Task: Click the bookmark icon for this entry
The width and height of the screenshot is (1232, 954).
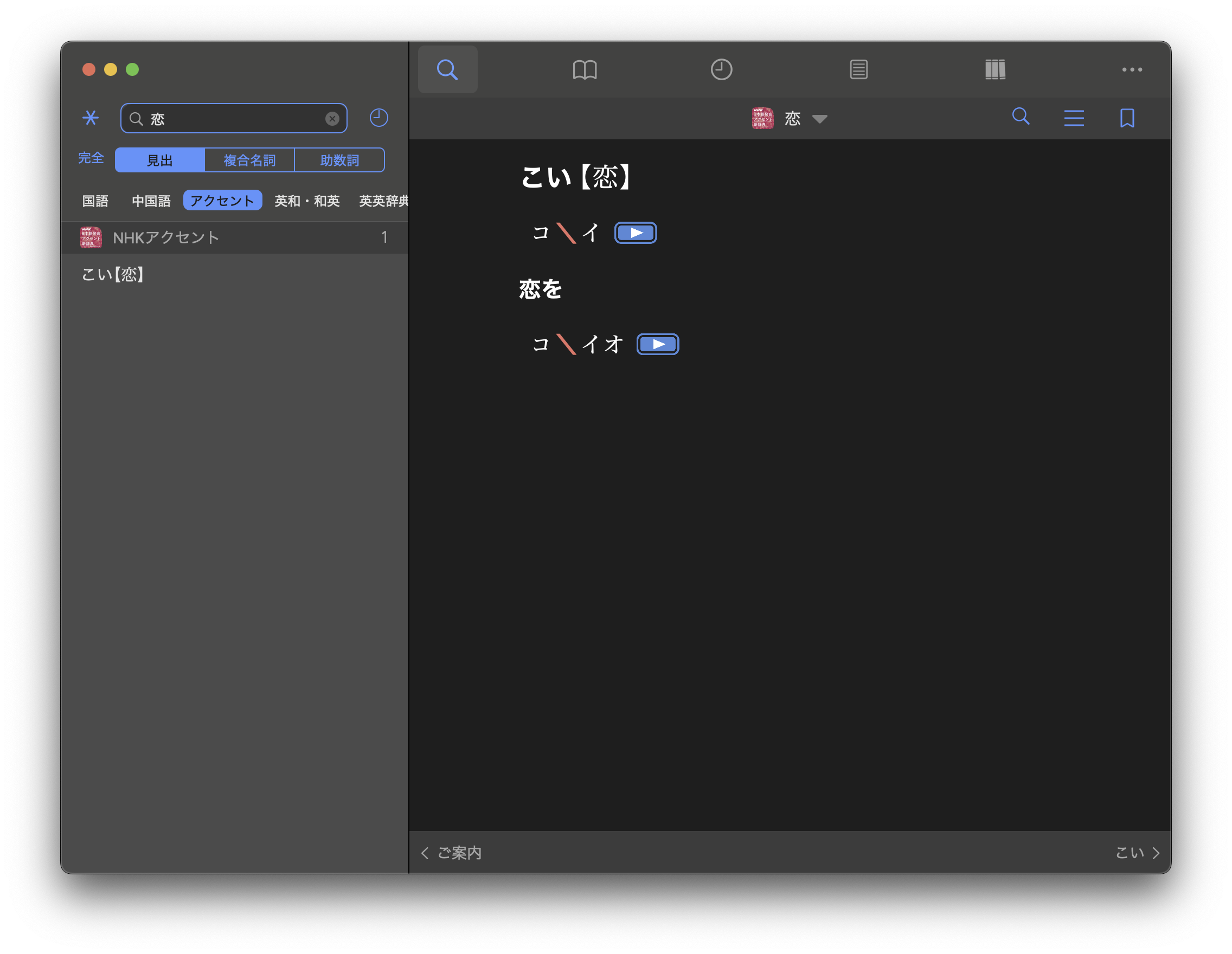Action: pos(1126,118)
